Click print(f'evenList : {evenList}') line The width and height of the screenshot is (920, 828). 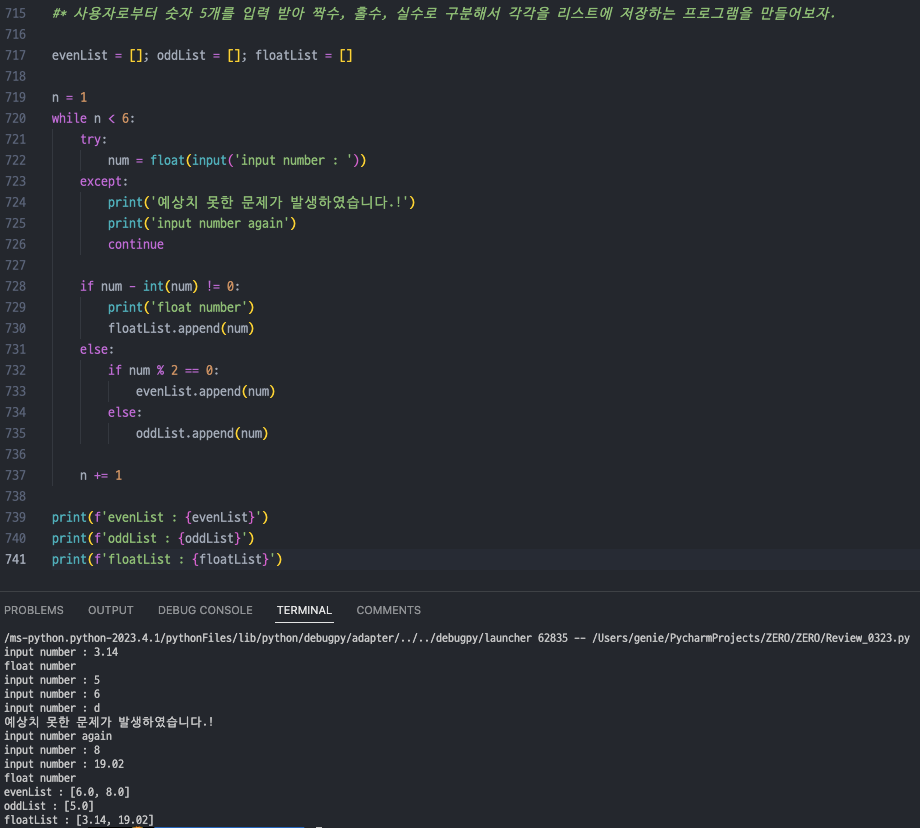(160, 518)
